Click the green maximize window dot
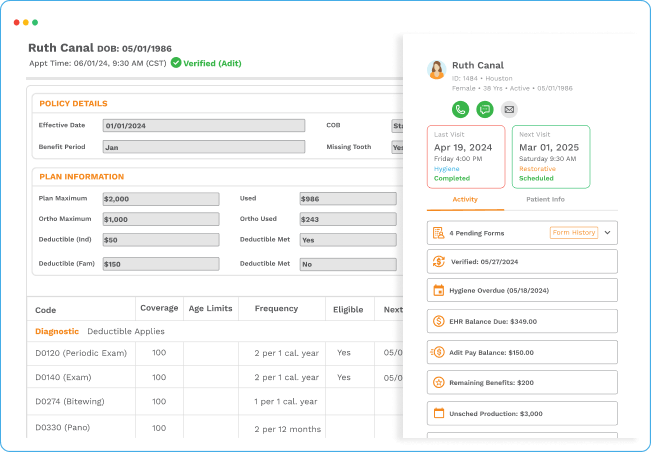Image resolution: width=651 pixels, height=452 pixels. (x=35, y=22)
